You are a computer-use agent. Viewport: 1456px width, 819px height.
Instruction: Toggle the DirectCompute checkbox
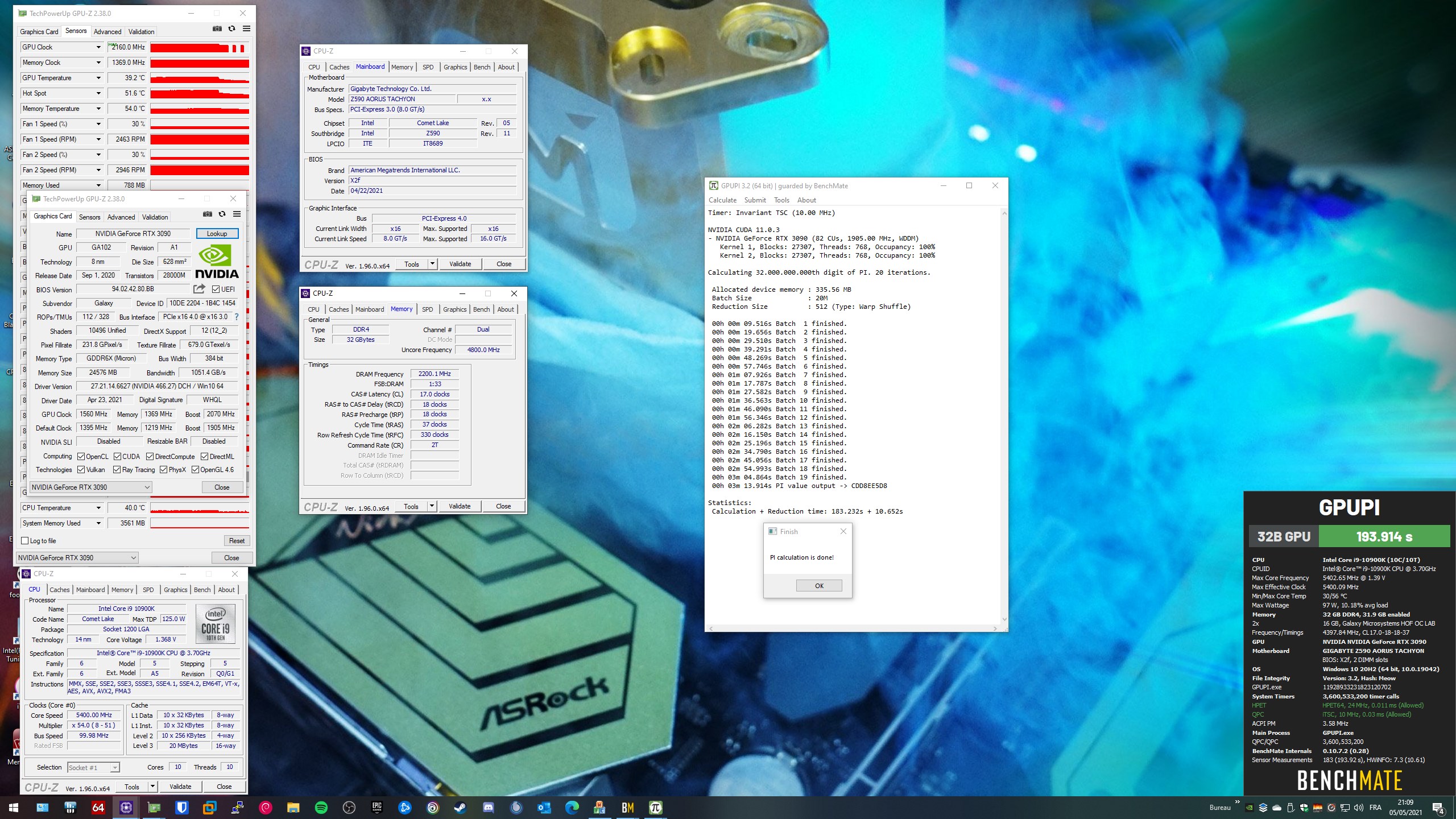(x=150, y=456)
